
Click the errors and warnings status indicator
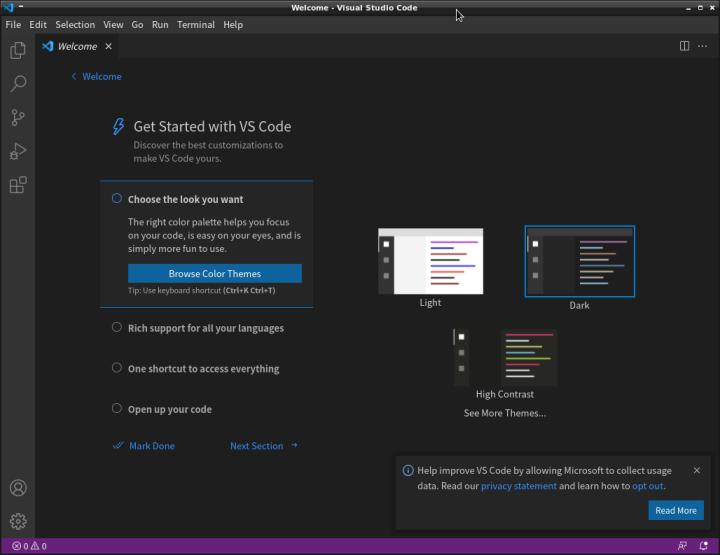[29, 546]
